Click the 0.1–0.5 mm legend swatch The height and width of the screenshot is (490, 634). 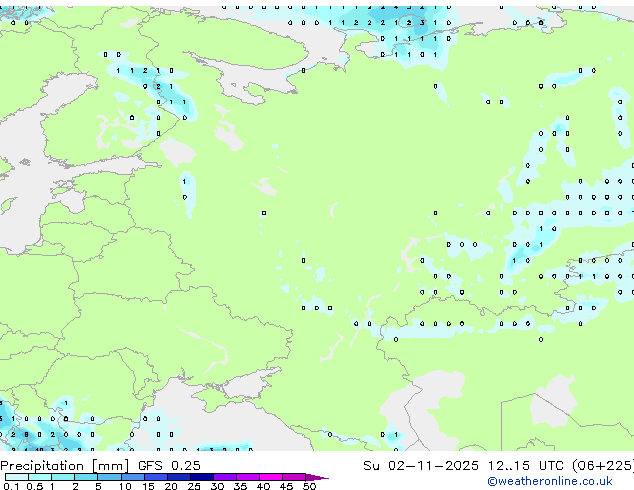tap(17, 477)
